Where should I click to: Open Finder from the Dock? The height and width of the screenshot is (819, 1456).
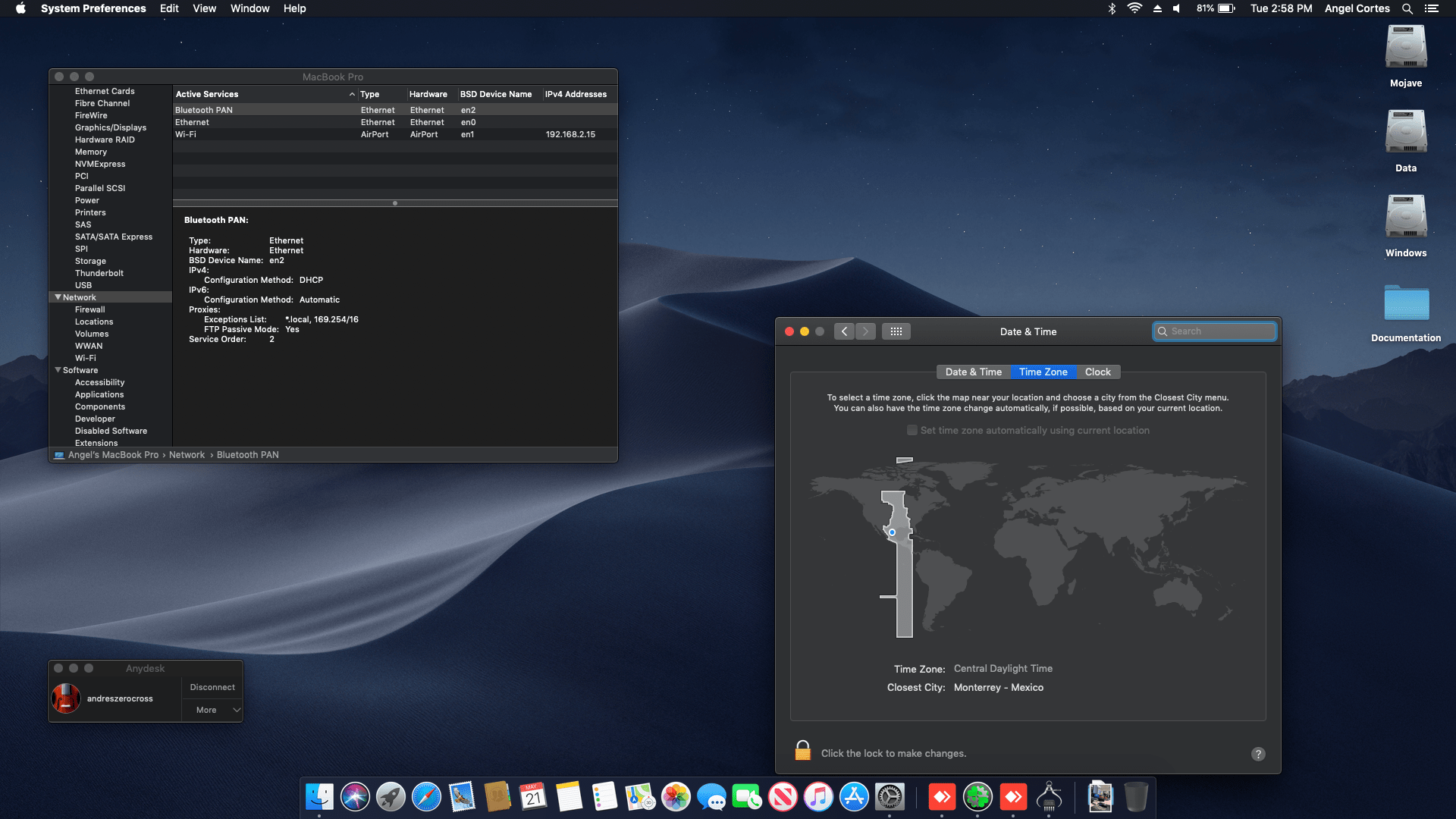[319, 797]
